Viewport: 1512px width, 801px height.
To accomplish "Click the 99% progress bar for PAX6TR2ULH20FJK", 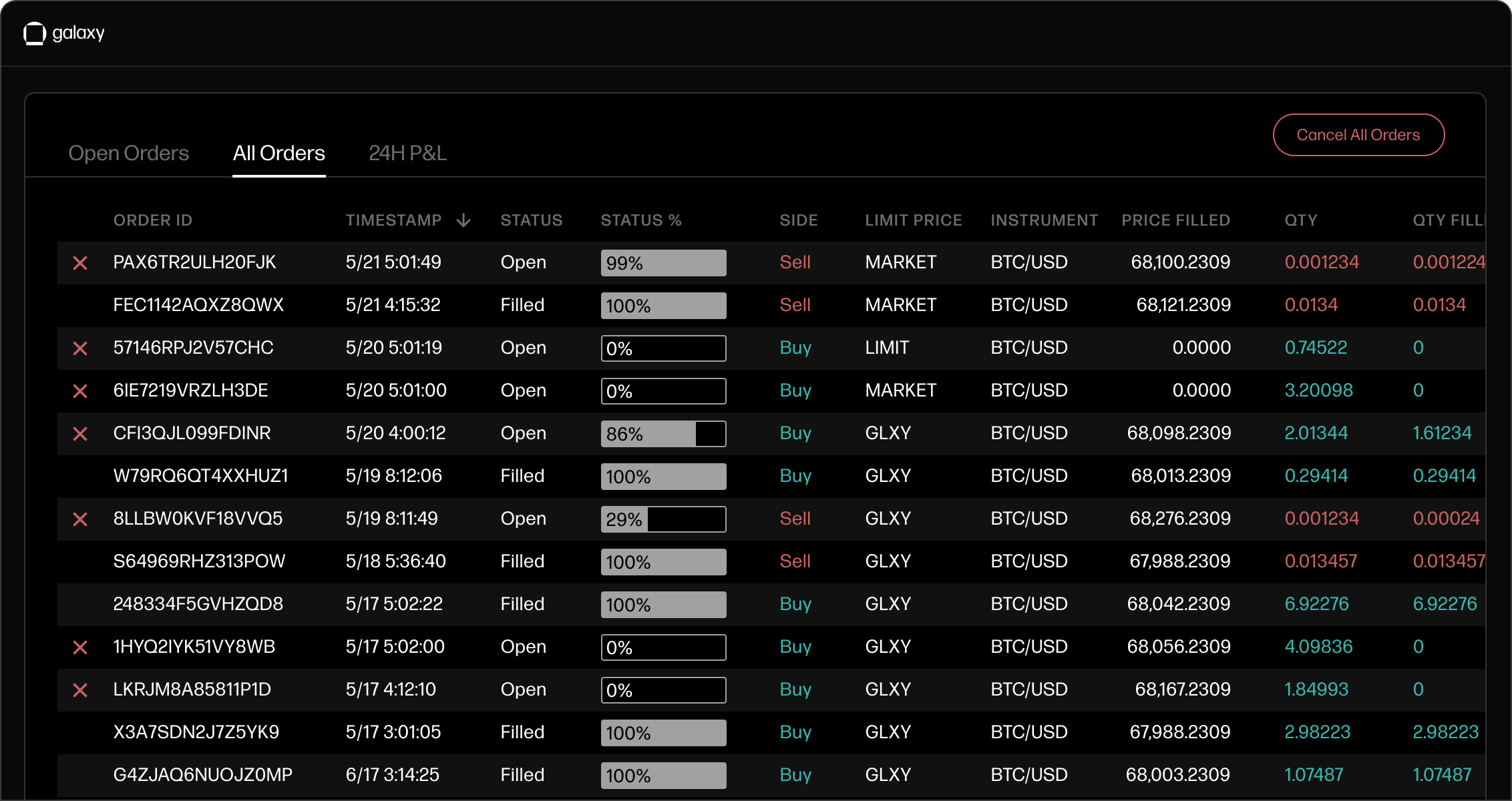I will click(x=664, y=263).
